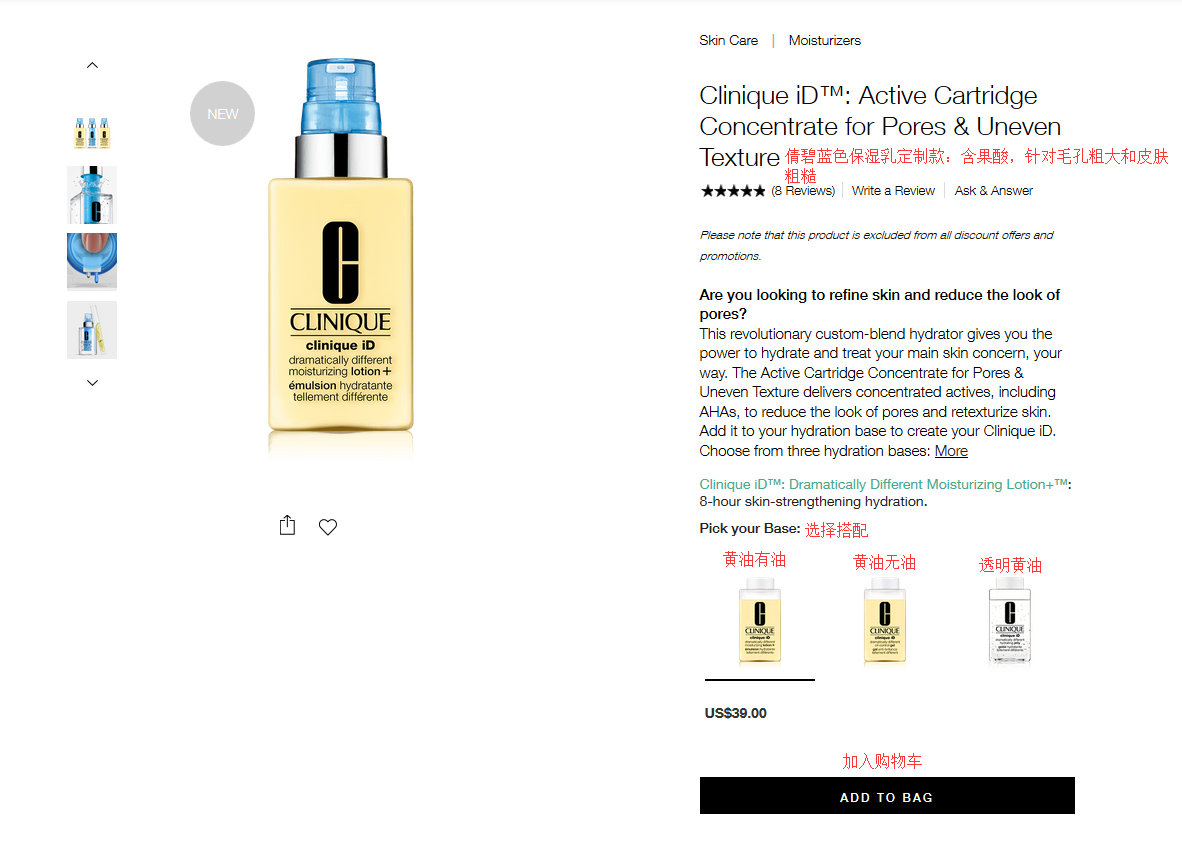This screenshot has height=853, width=1182.
Task: Open Write a Review link
Action: tap(893, 191)
